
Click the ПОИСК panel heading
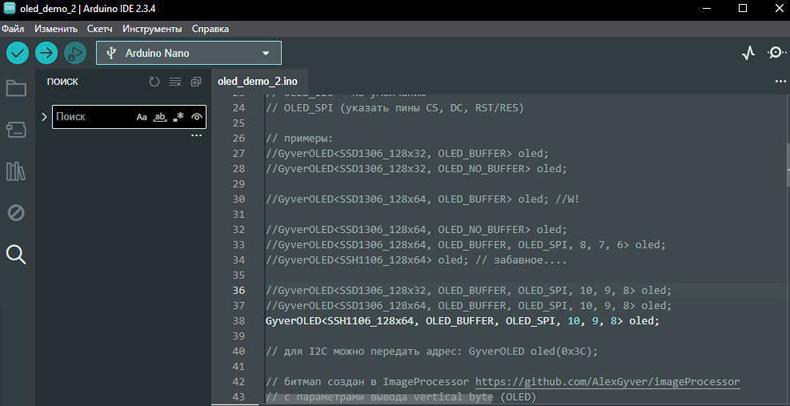pos(62,82)
